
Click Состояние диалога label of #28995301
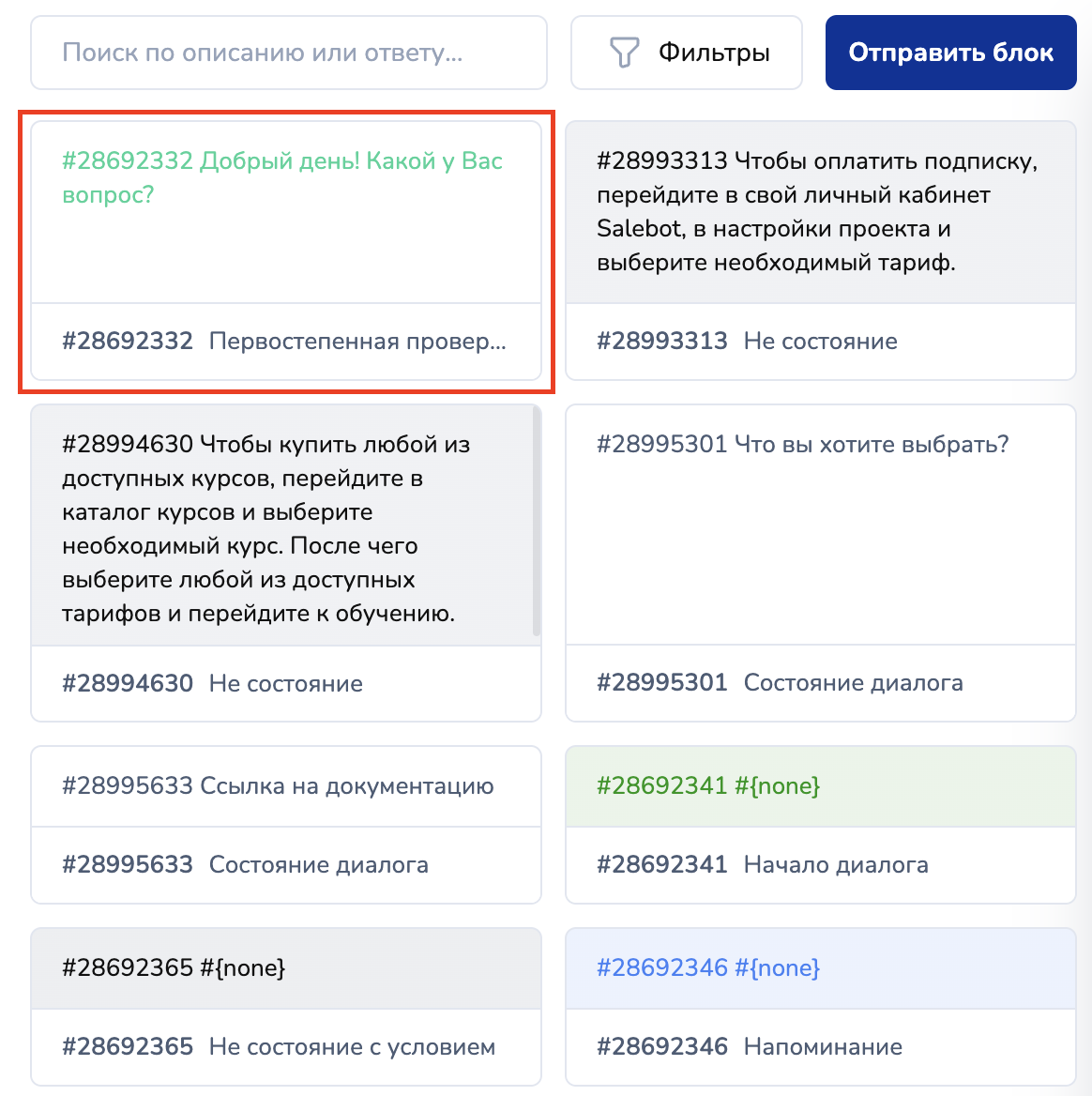tap(853, 683)
